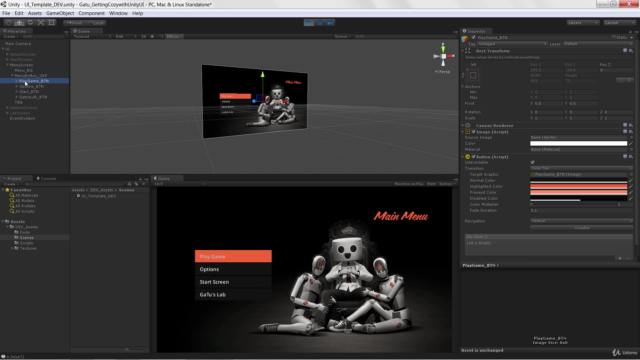The width and height of the screenshot is (640, 360).
Task: Click the scene orientation gizmo
Action: tap(443, 56)
